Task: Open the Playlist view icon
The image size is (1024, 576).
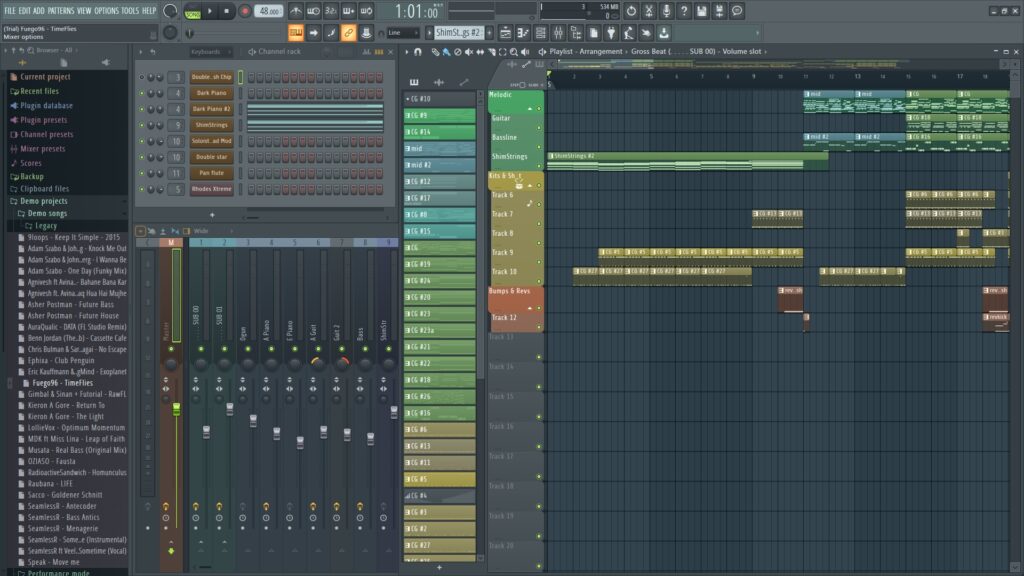Action: tap(505, 33)
